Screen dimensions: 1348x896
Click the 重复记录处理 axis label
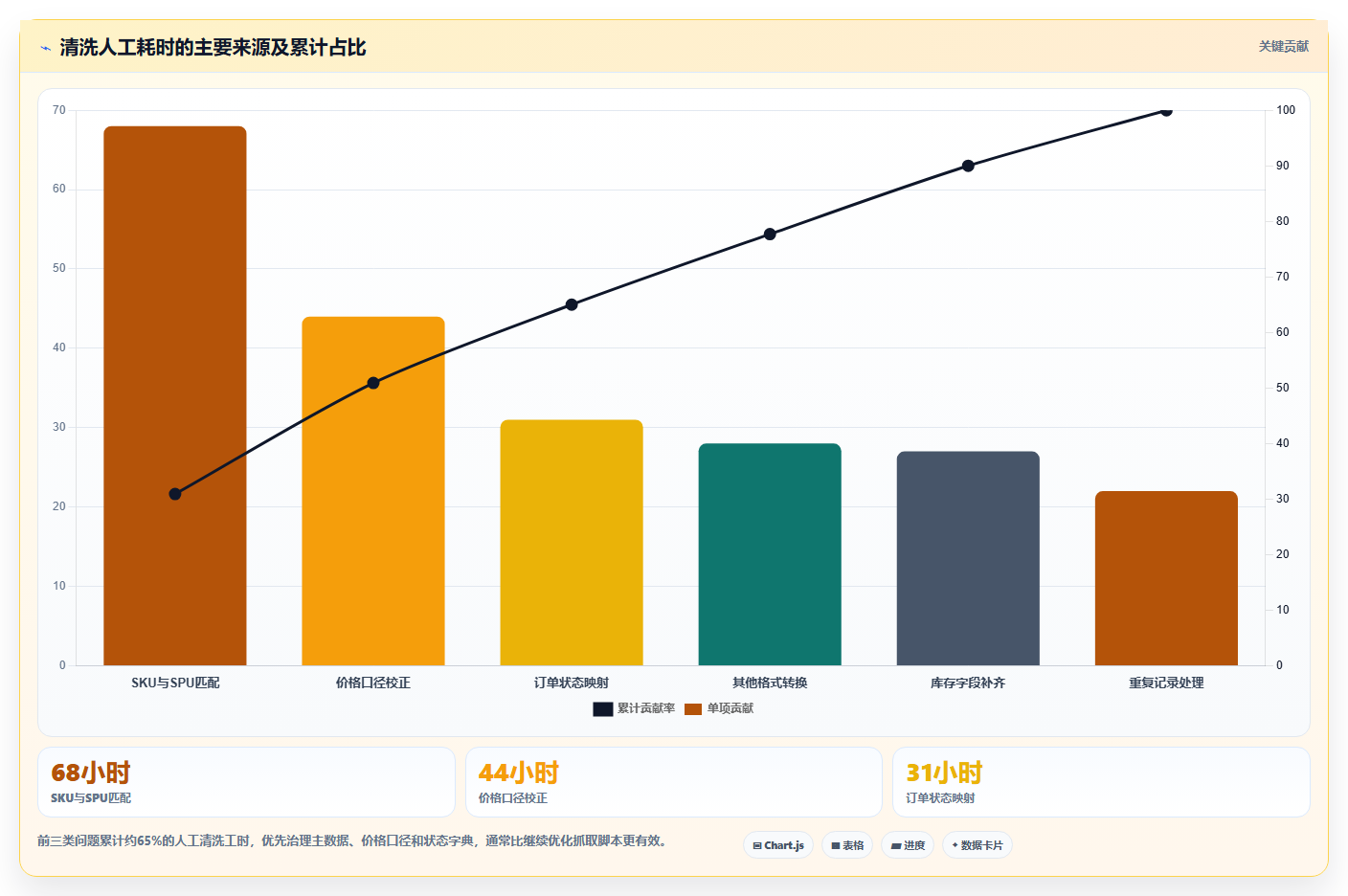coord(1166,683)
